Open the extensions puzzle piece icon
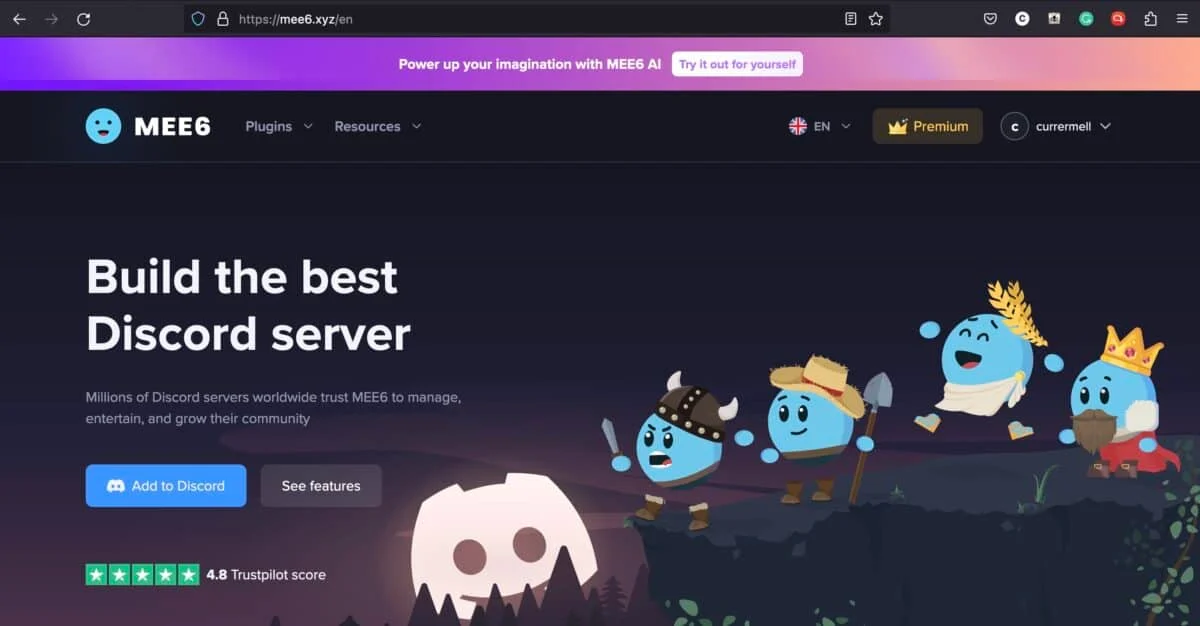The height and width of the screenshot is (626, 1200). point(1150,18)
